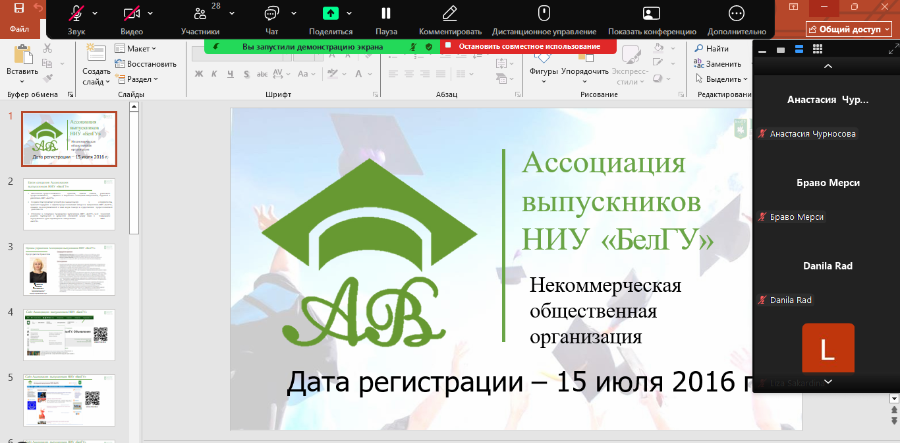Expand Вставить paste options arrow
900x443 pixels.
(x=22, y=81)
